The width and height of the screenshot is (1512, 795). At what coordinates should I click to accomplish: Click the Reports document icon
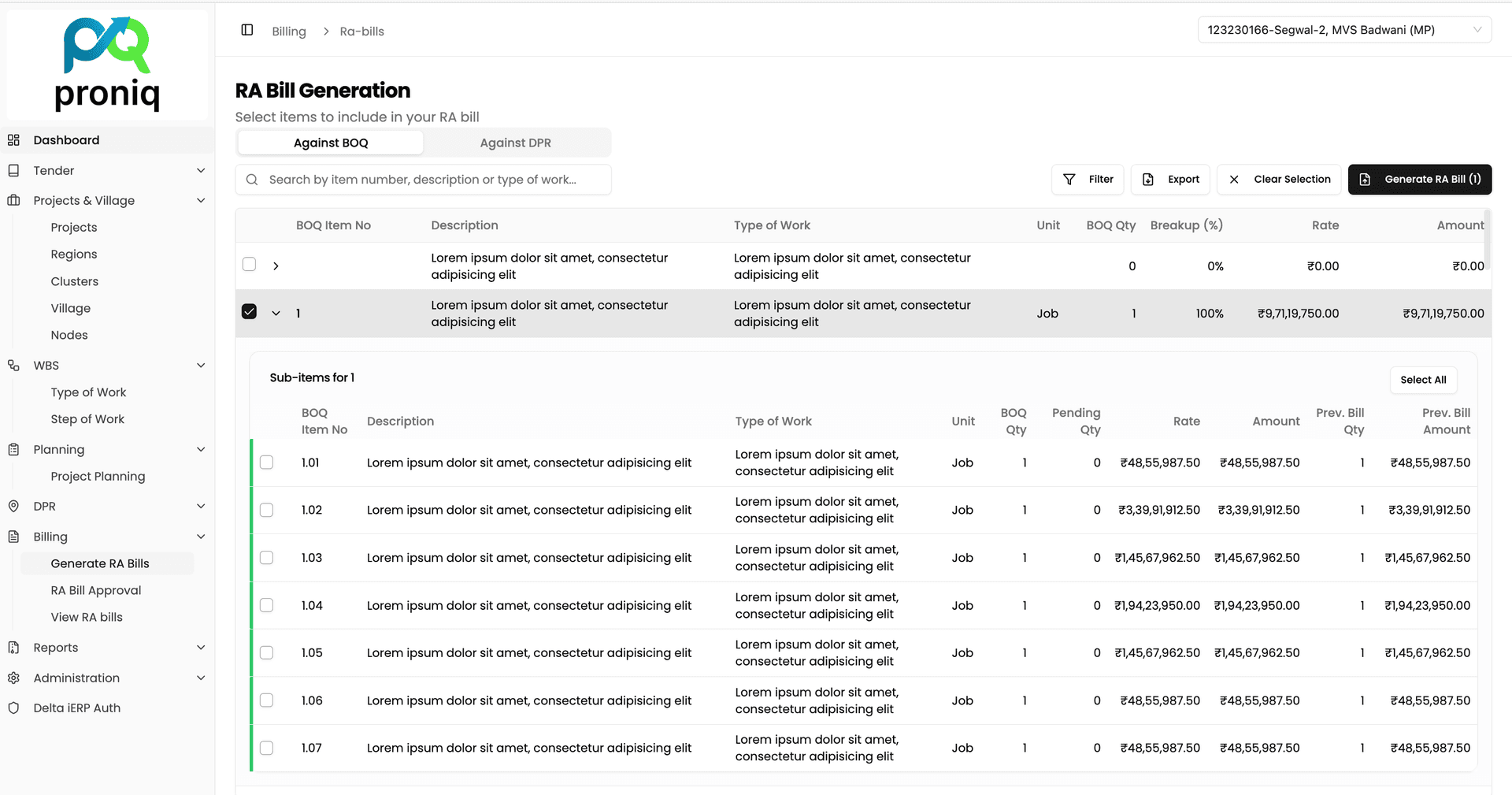point(13,648)
